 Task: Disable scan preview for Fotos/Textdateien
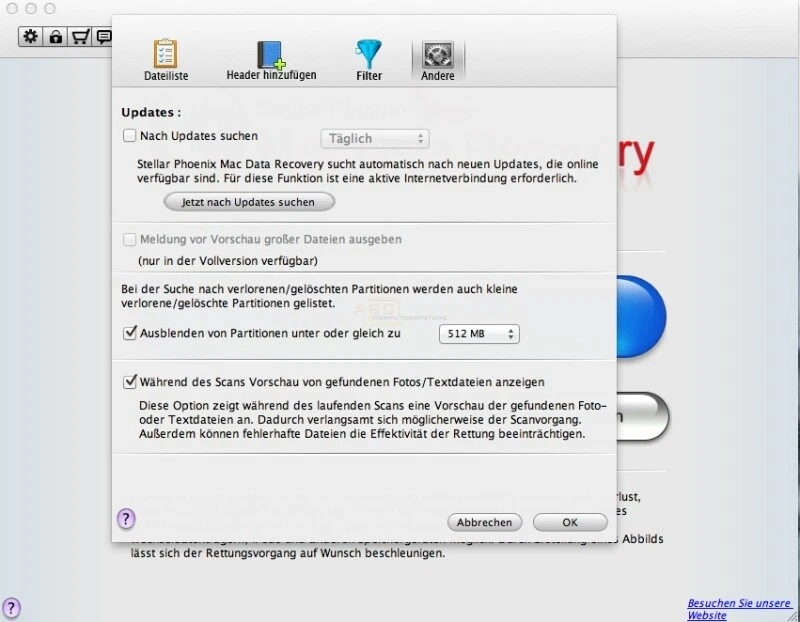[129, 381]
